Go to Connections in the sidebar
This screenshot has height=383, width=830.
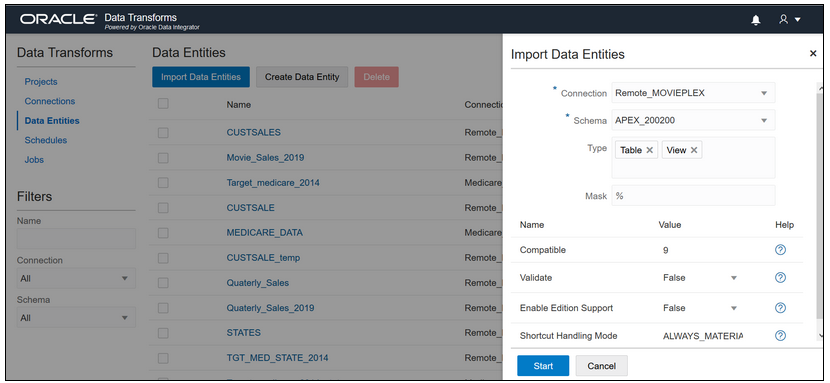50,101
